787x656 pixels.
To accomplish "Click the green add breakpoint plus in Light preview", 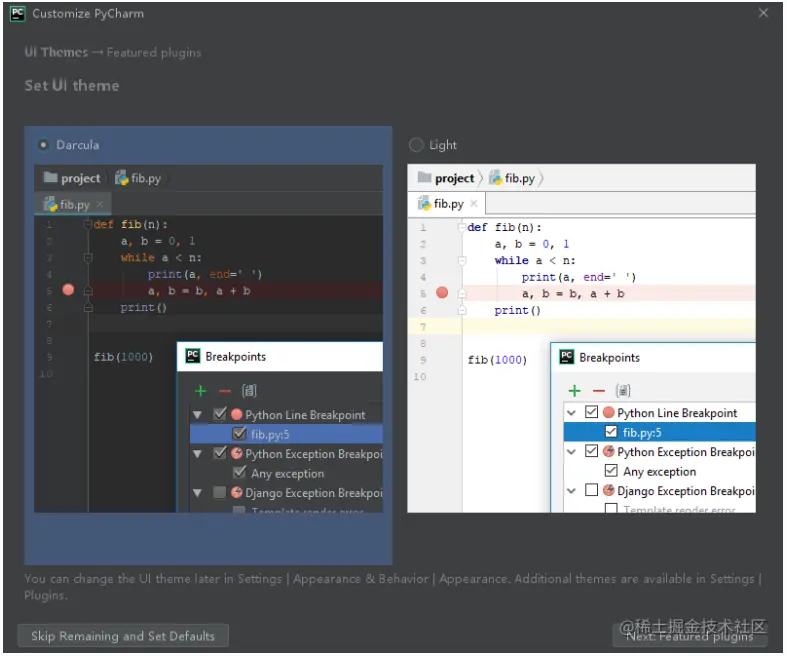I will tap(574, 390).
